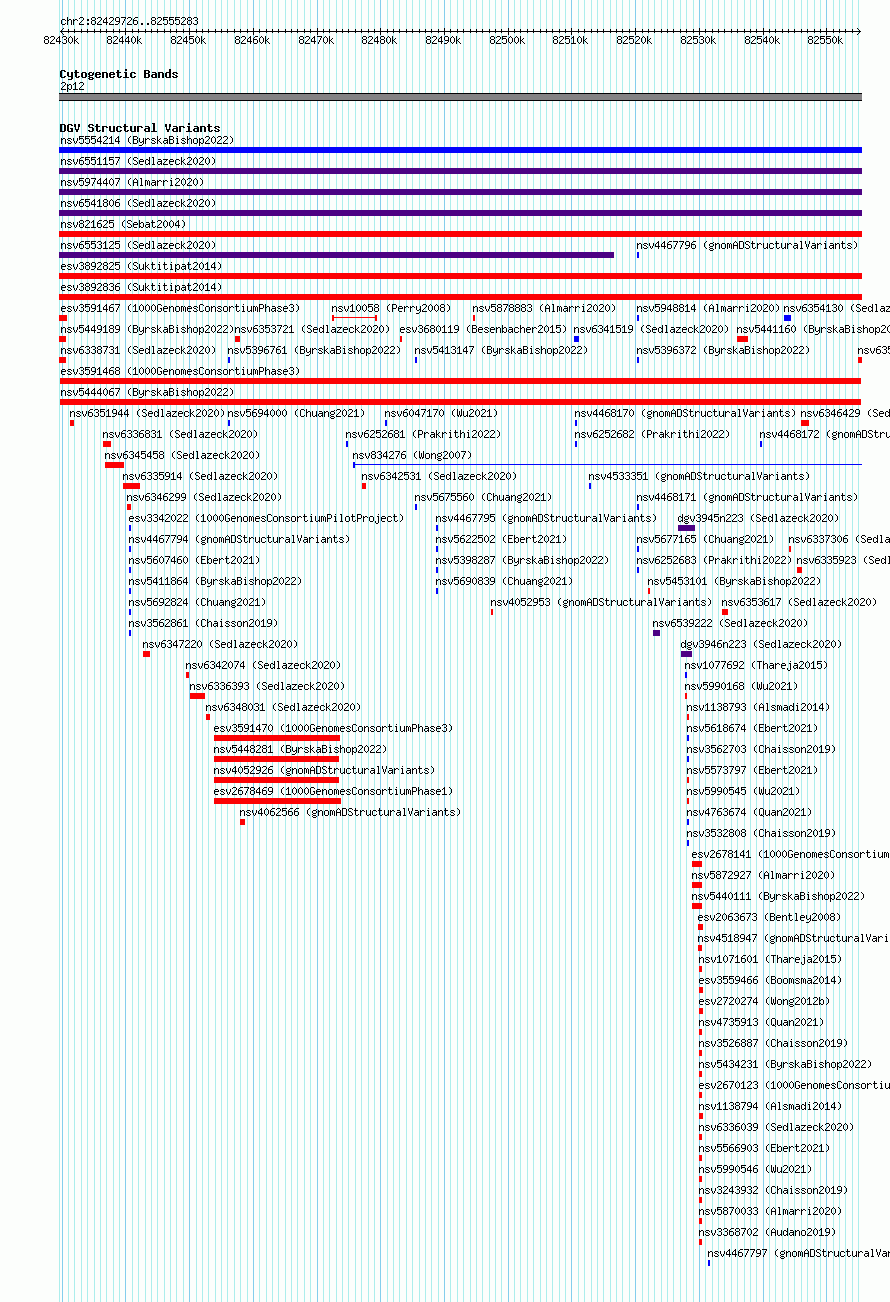The height and width of the screenshot is (1302, 890).
Task: Select the 2p12 cytogenetic band bar
Action: [461, 97]
